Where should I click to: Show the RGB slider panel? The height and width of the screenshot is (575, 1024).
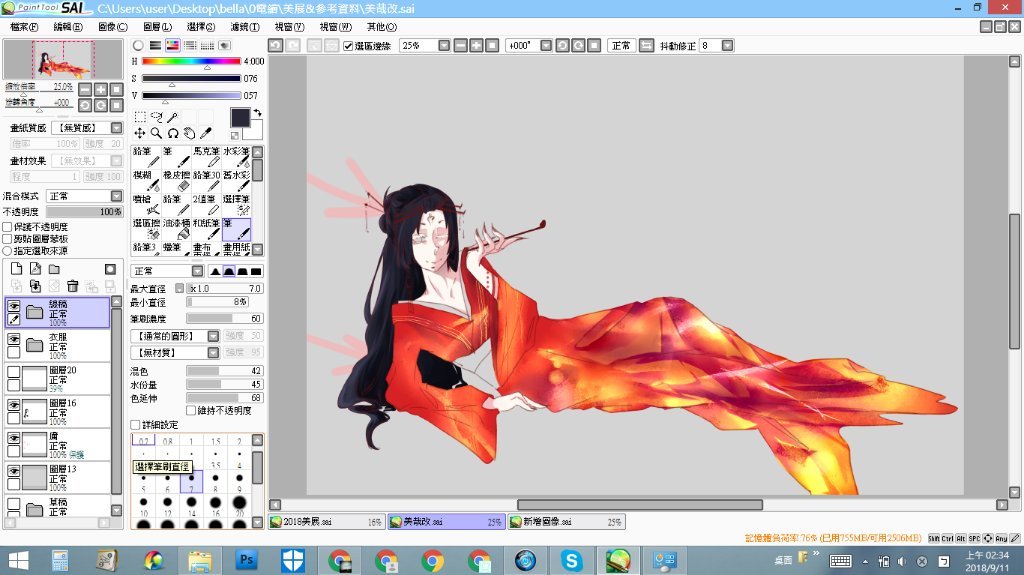pyautogui.click(x=155, y=45)
